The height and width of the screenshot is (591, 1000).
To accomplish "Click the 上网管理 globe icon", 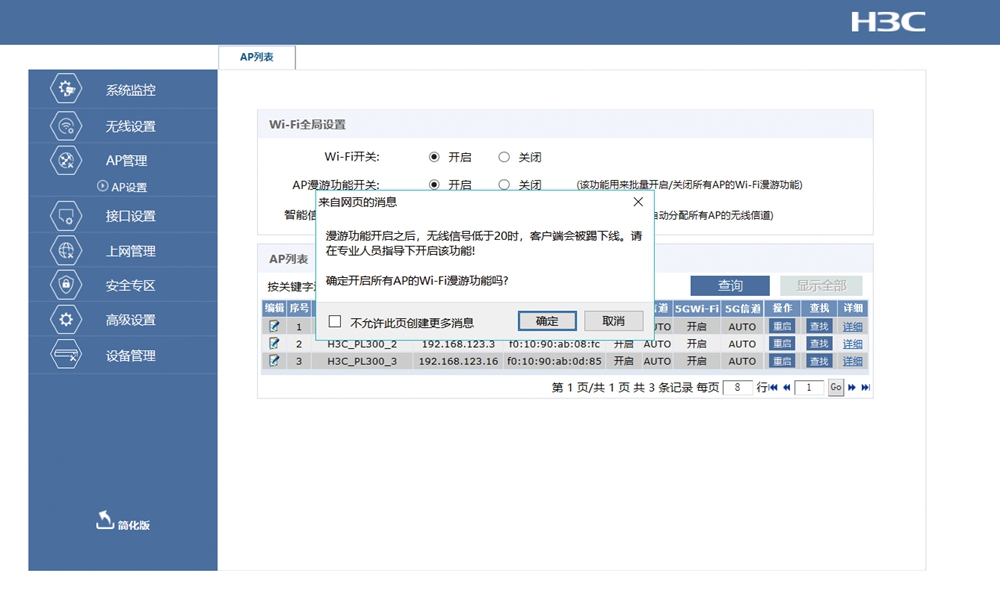I will 66,250.
